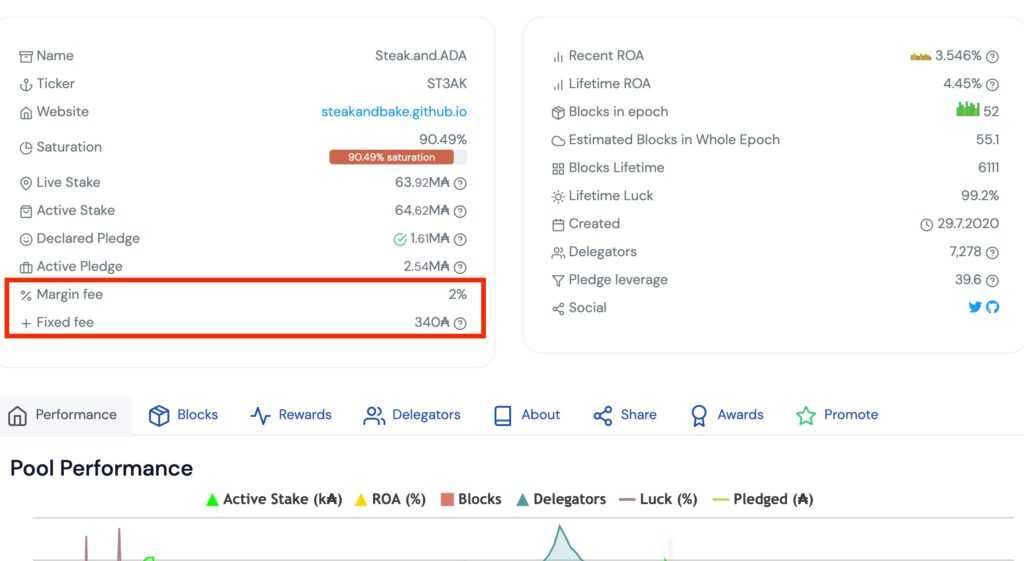The height and width of the screenshot is (561, 1024).
Task: Toggle Delegators series in chart legend
Action: pyautogui.click(x=561, y=499)
